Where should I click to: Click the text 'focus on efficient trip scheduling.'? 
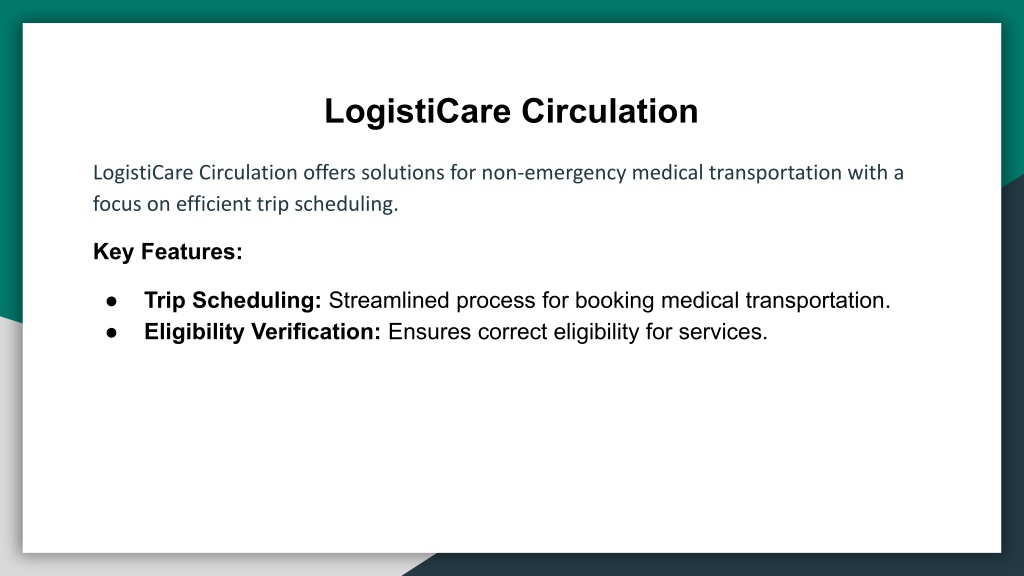[x=246, y=204]
